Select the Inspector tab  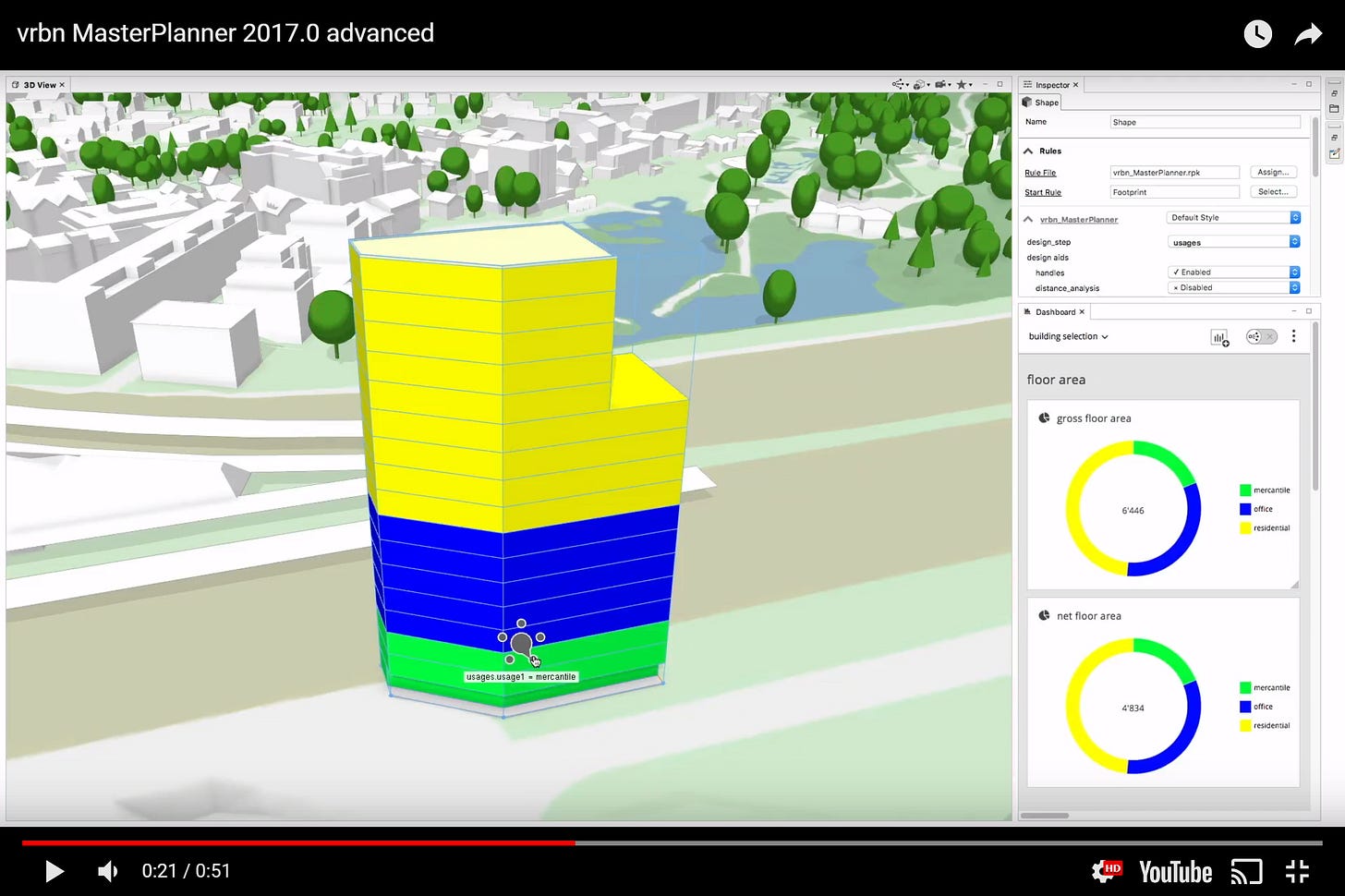(x=1052, y=85)
